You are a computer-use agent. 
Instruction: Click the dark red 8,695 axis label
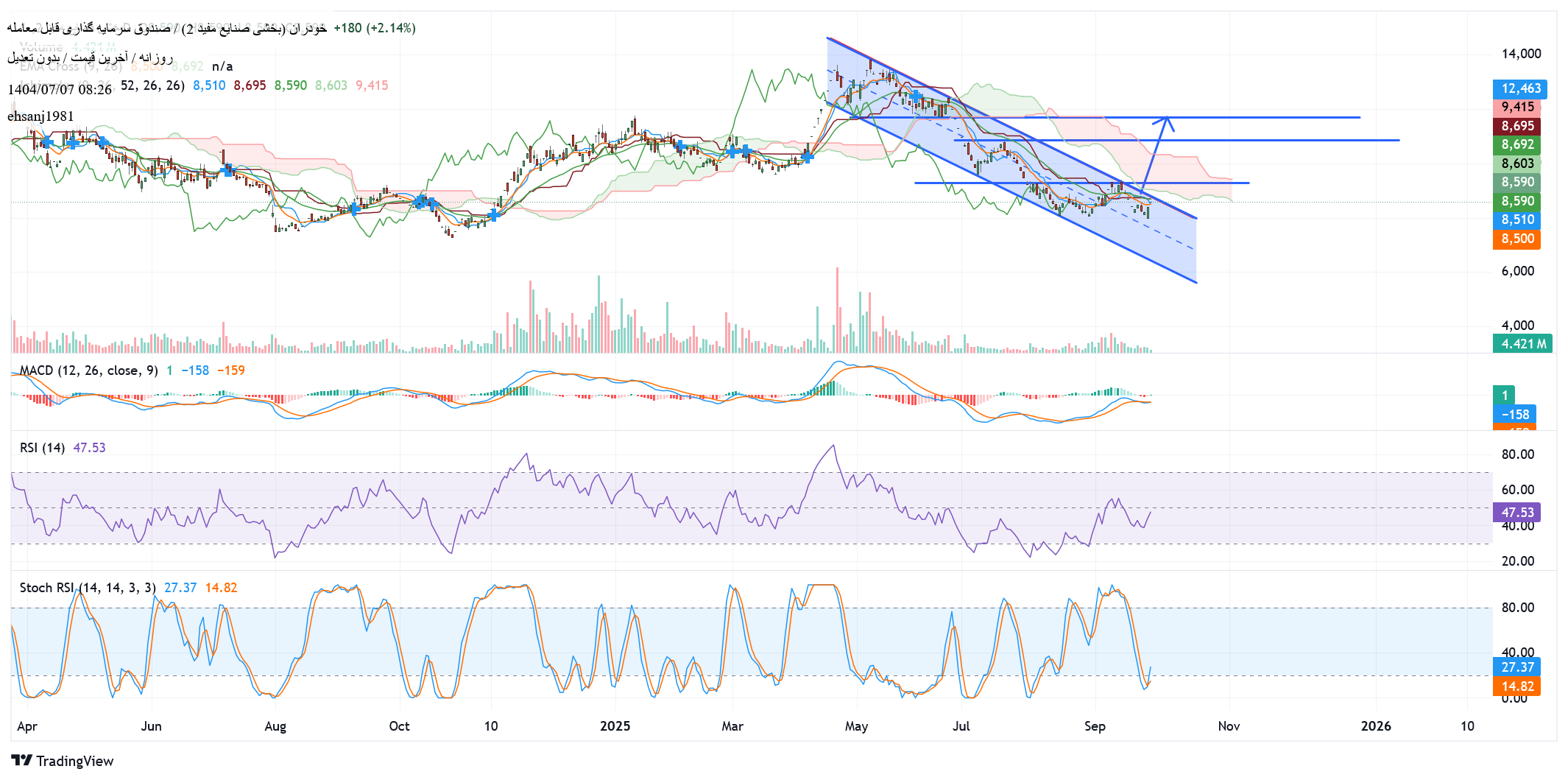click(1517, 127)
